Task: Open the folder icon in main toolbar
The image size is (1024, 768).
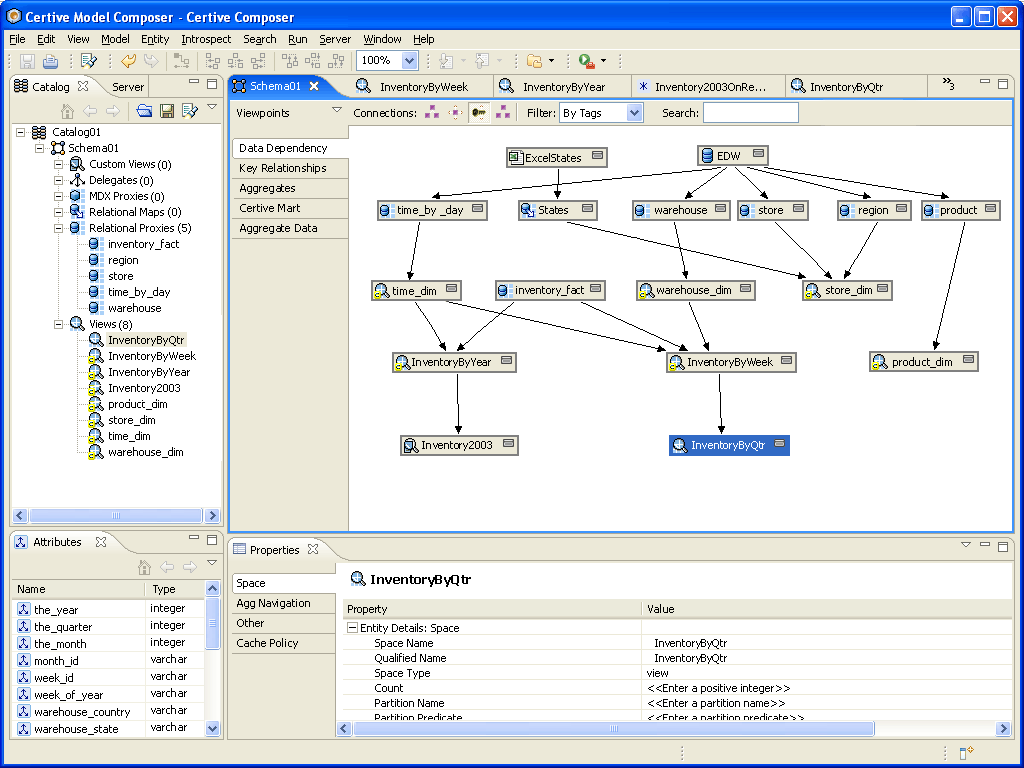Action: tap(534, 61)
